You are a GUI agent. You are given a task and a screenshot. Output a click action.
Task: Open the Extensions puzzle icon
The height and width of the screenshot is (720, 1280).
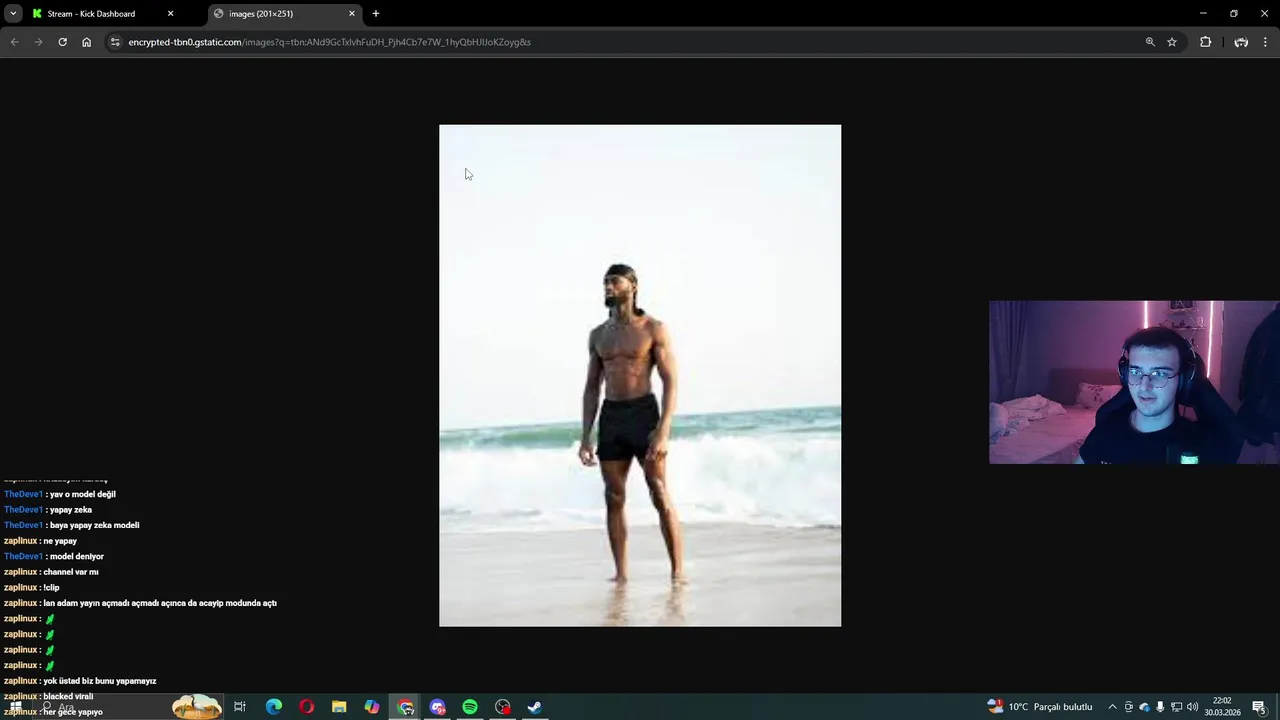tap(1205, 42)
